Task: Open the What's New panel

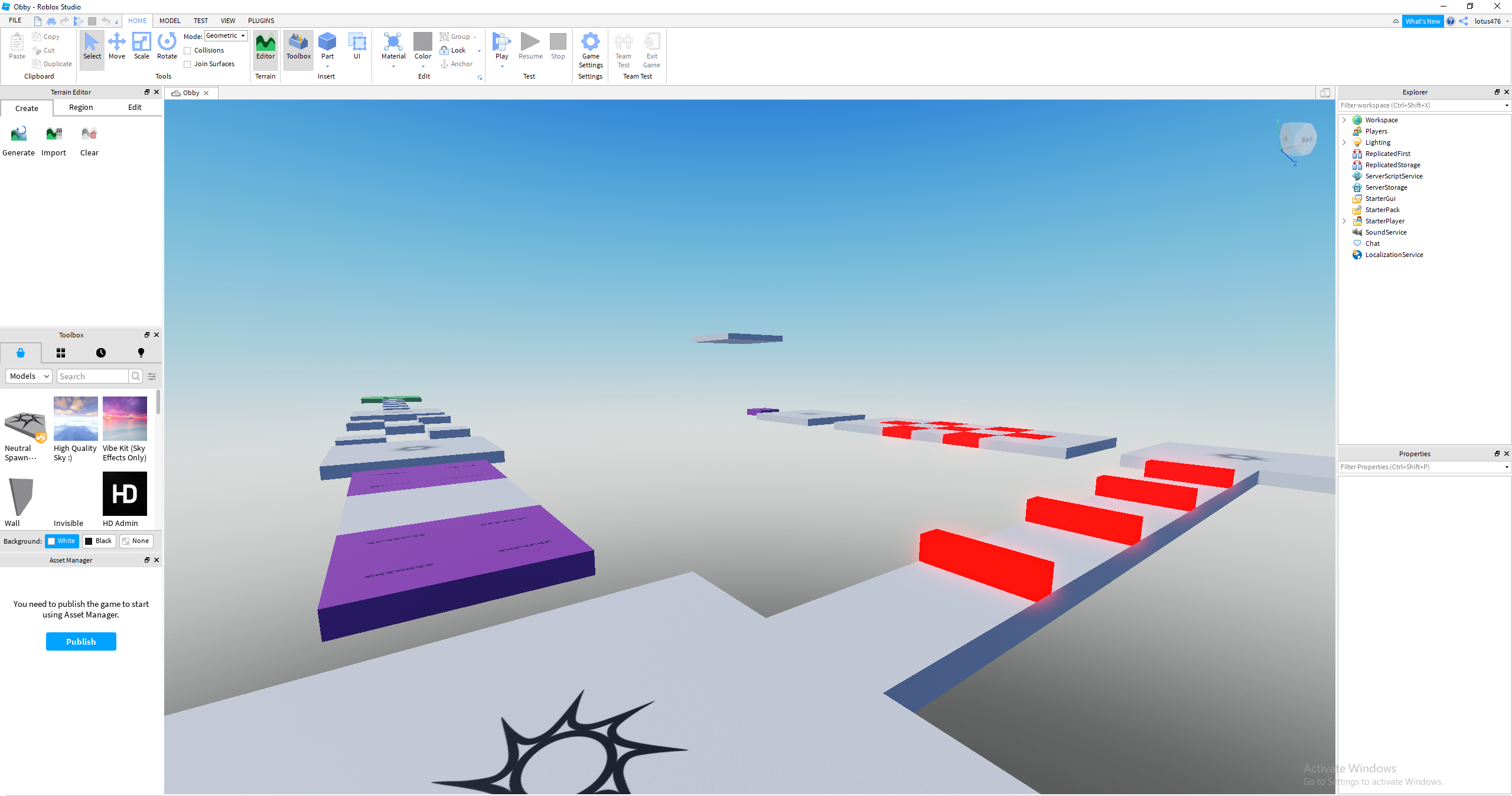Action: (1423, 21)
